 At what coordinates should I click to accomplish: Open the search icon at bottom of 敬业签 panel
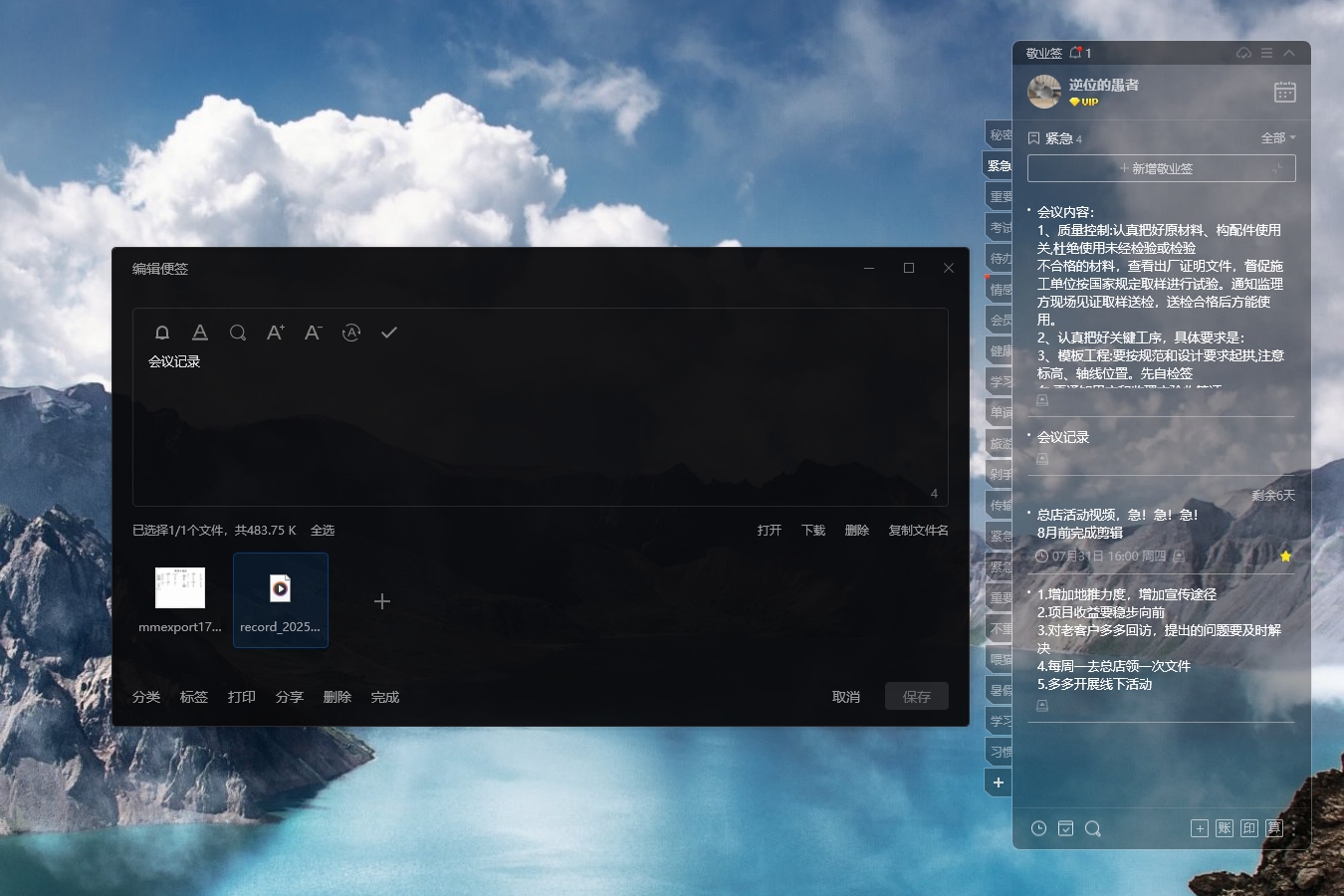[1092, 828]
